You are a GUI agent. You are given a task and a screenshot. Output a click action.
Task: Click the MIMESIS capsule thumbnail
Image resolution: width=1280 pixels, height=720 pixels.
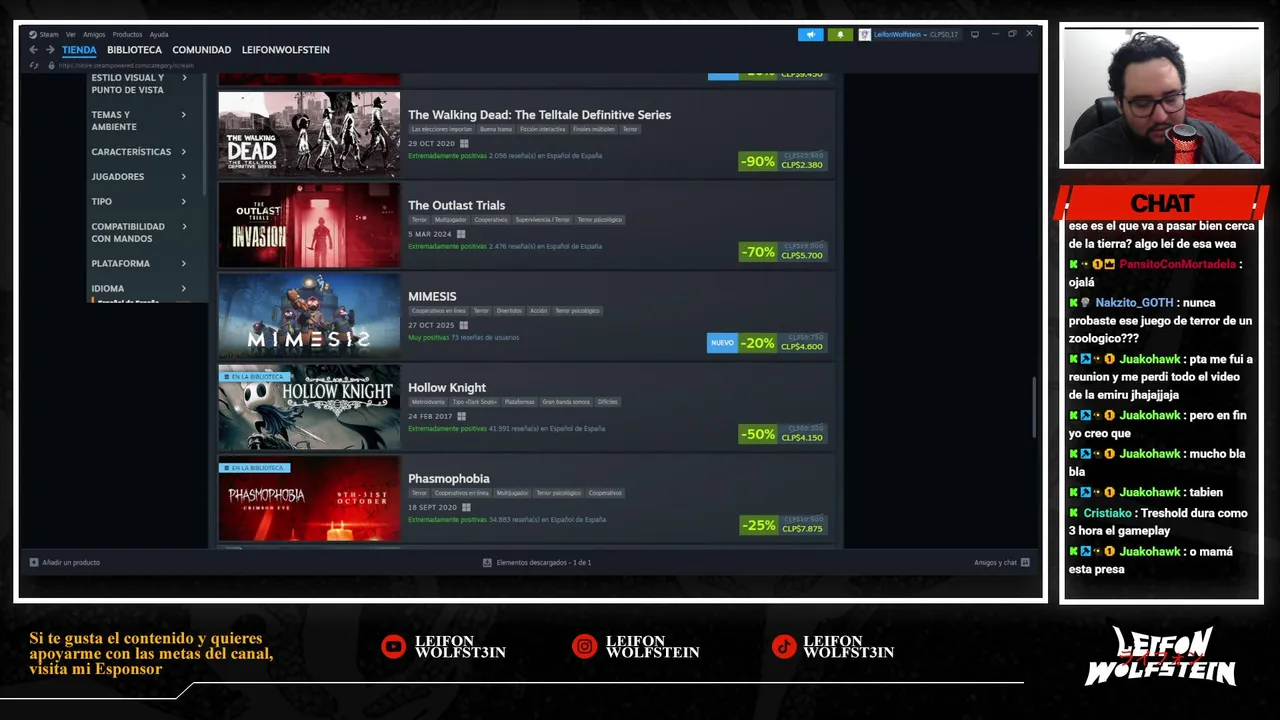click(309, 316)
